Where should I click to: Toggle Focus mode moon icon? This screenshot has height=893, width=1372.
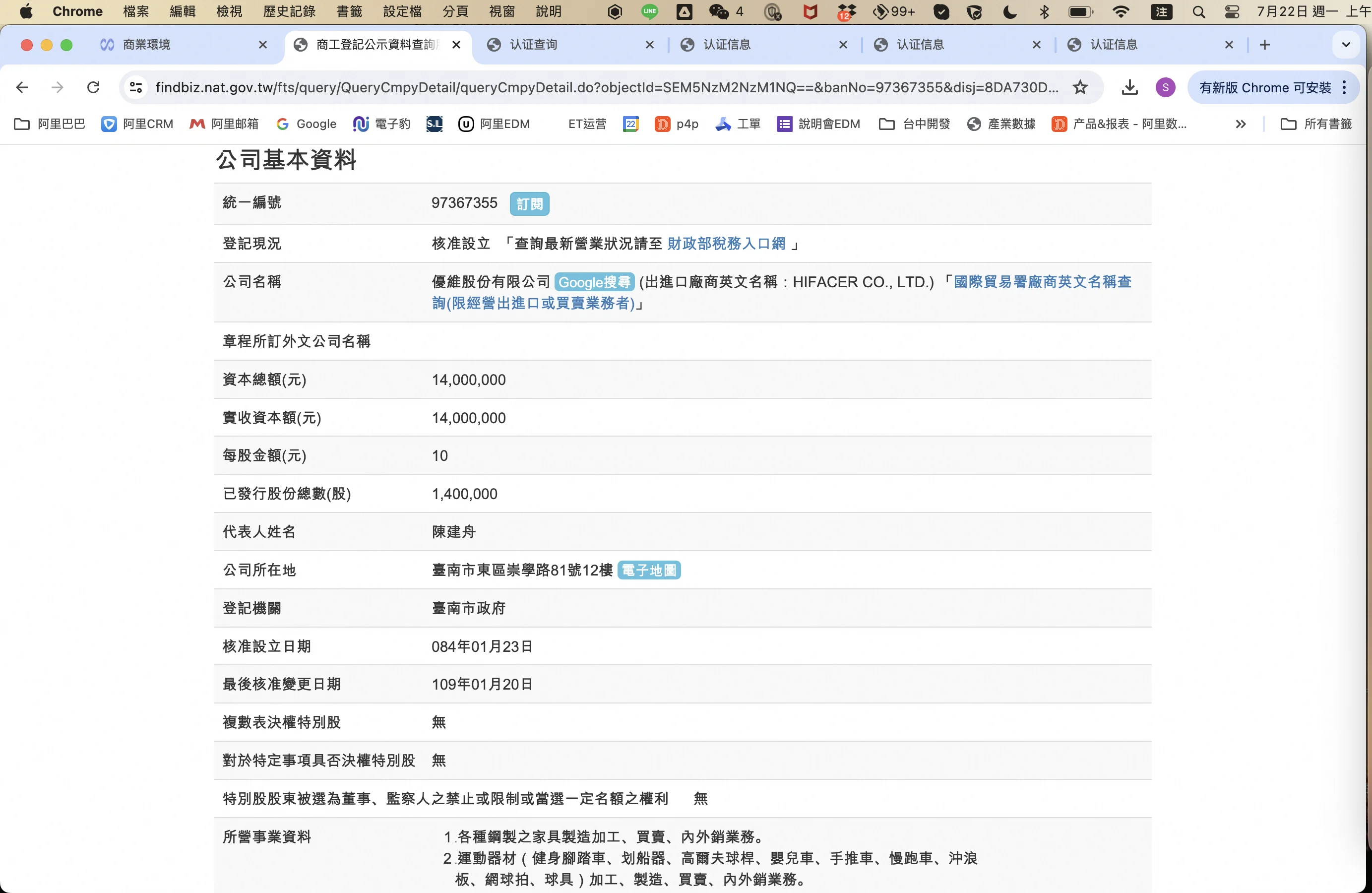[x=1009, y=11]
